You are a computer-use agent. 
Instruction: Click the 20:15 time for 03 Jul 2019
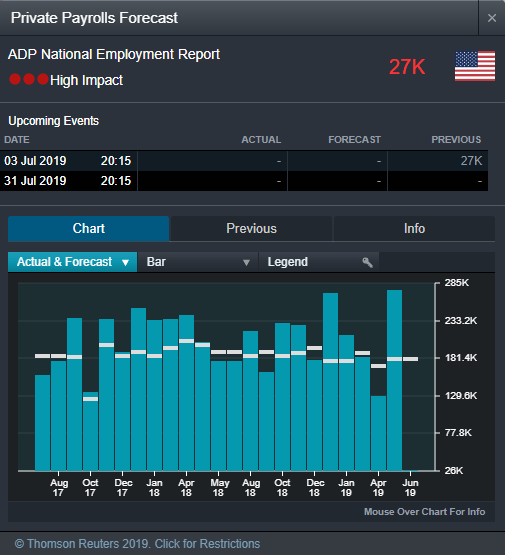click(116, 161)
